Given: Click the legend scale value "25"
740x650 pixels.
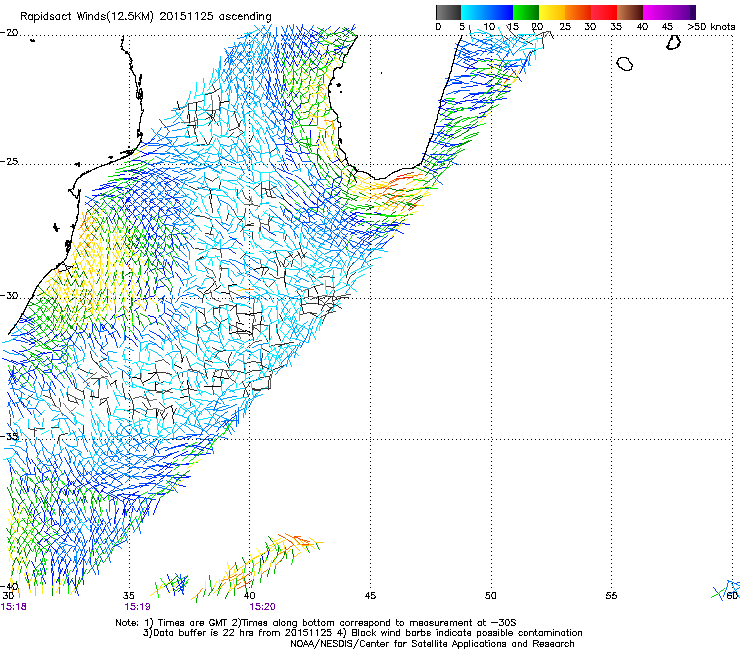Looking at the screenshot, I should click(x=565, y=27).
